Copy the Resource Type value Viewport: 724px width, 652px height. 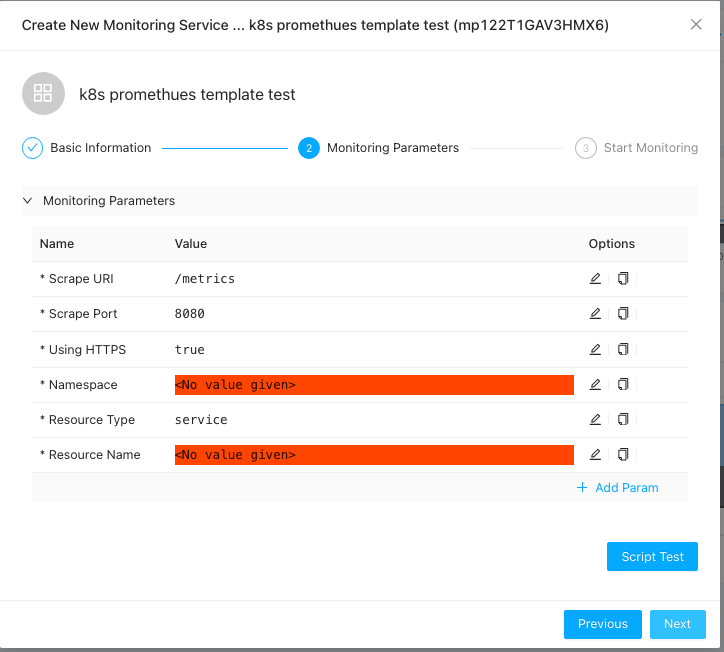pyautogui.click(x=623, y=419)
